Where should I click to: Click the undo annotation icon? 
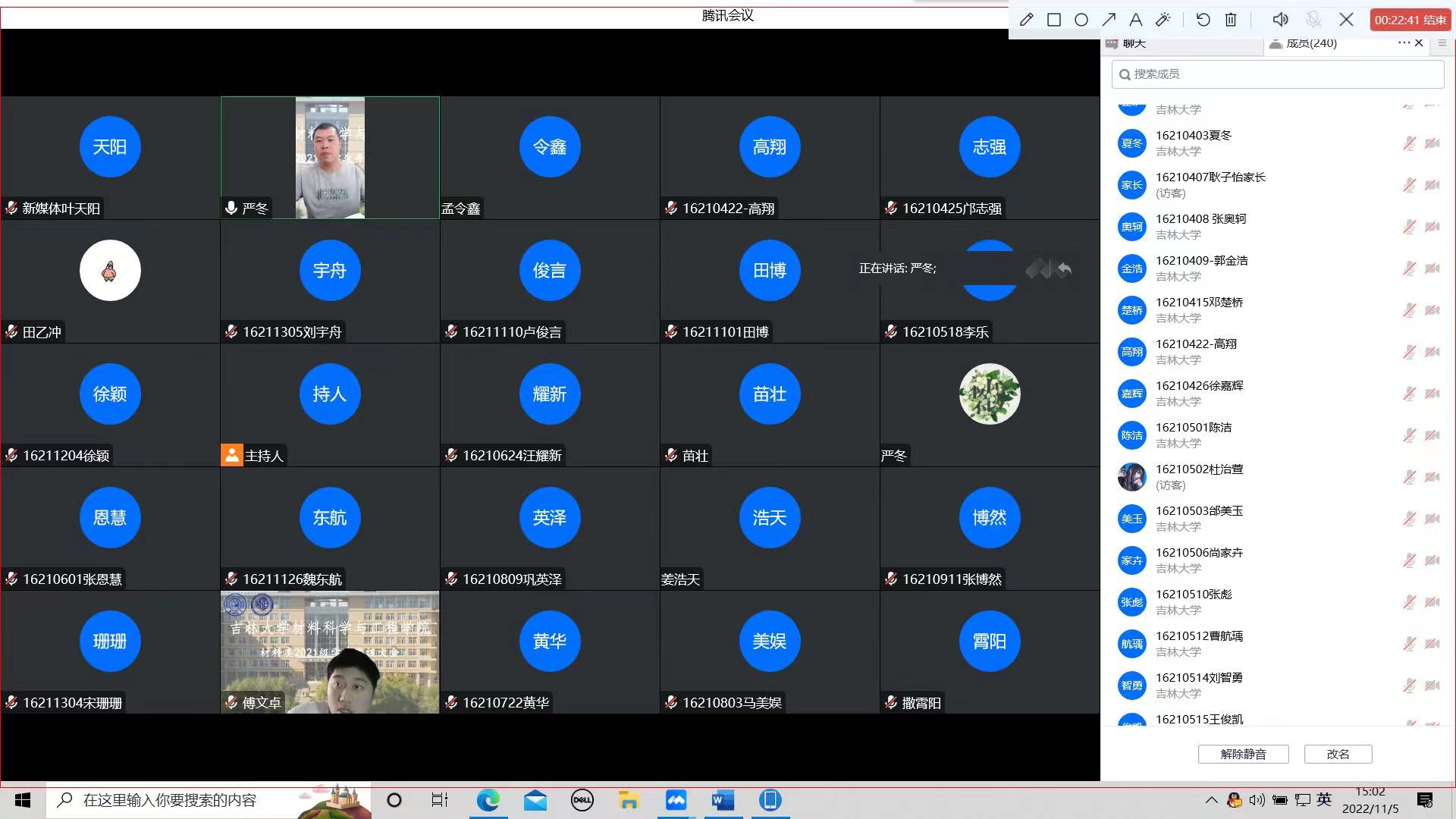[x=1203, y=20]
